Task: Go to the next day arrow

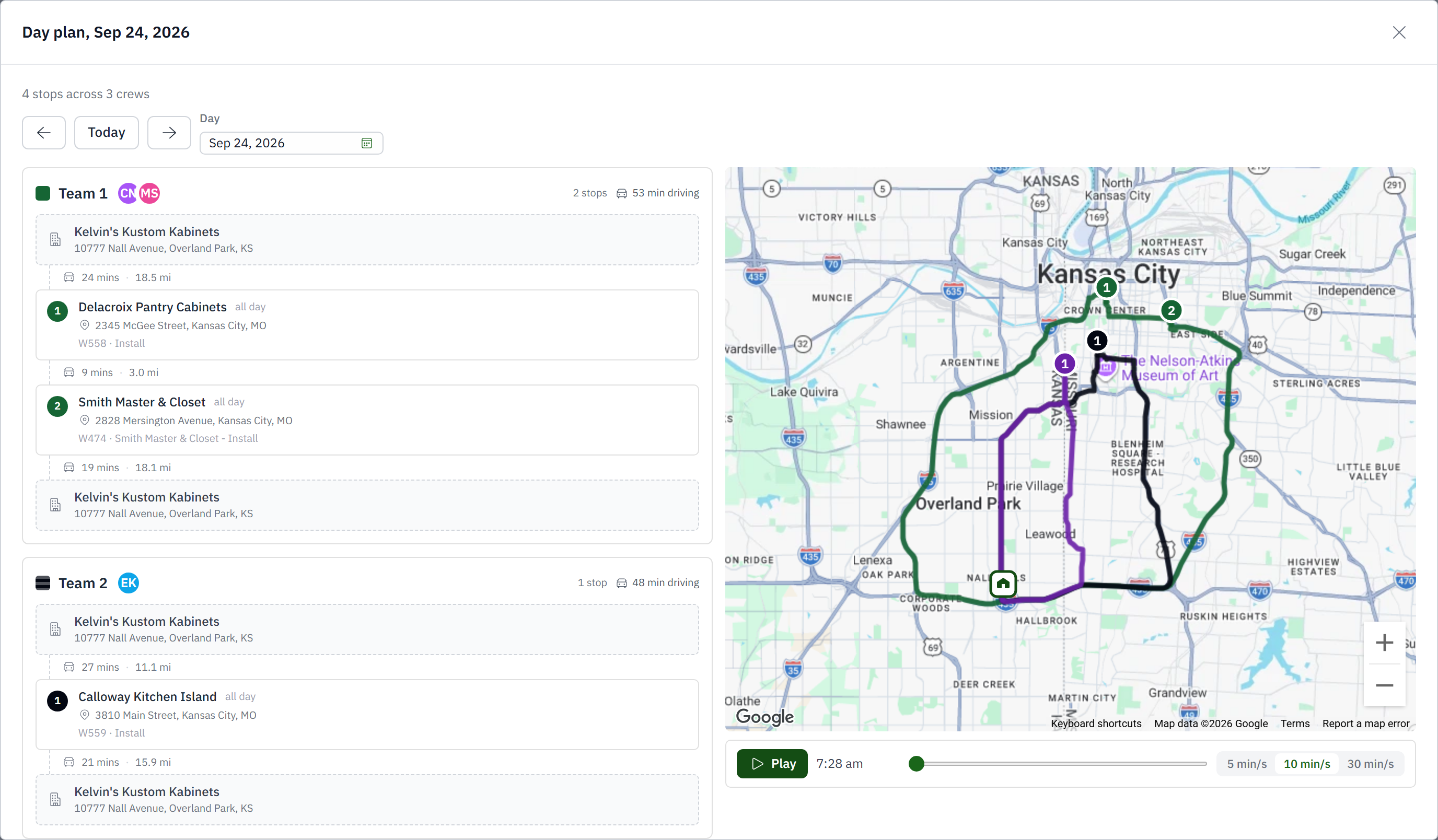Action: (169, 132)
